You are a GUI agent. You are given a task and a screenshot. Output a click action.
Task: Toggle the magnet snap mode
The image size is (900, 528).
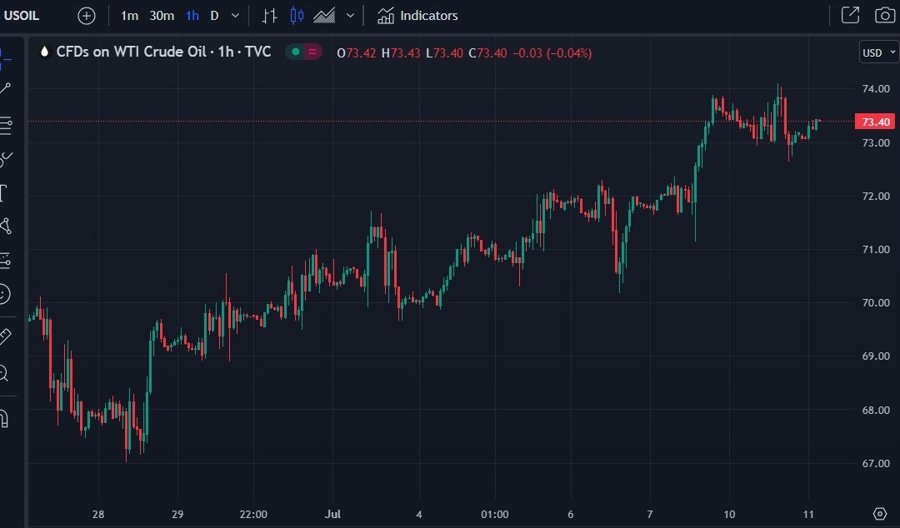click(x=5, y=418)
